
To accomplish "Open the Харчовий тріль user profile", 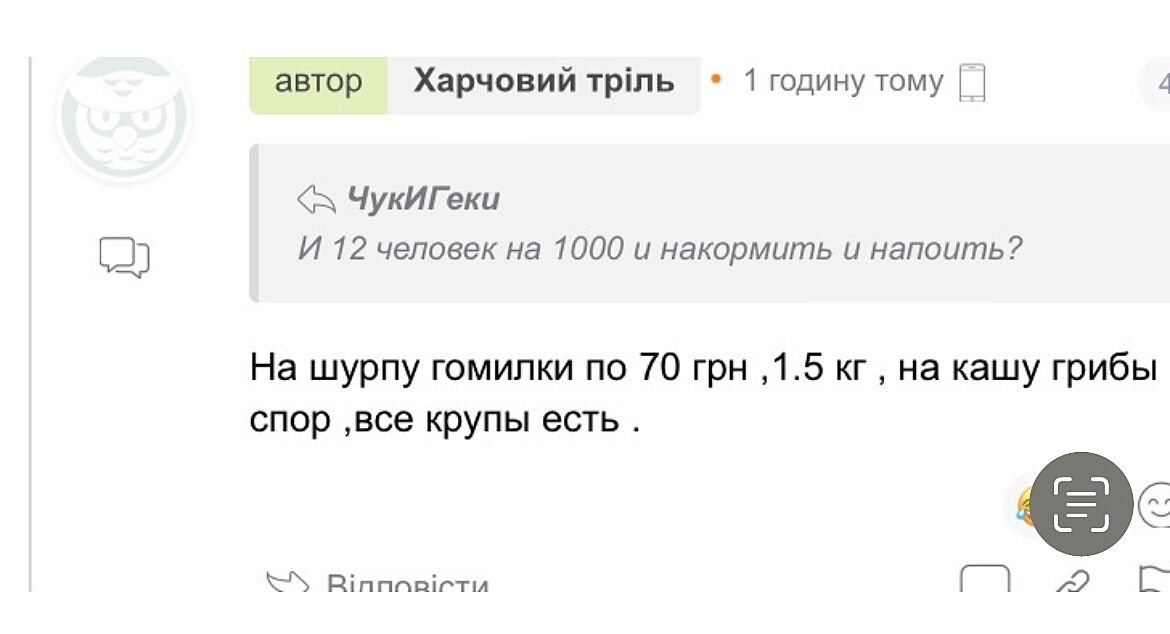I will tap(544, 82).
